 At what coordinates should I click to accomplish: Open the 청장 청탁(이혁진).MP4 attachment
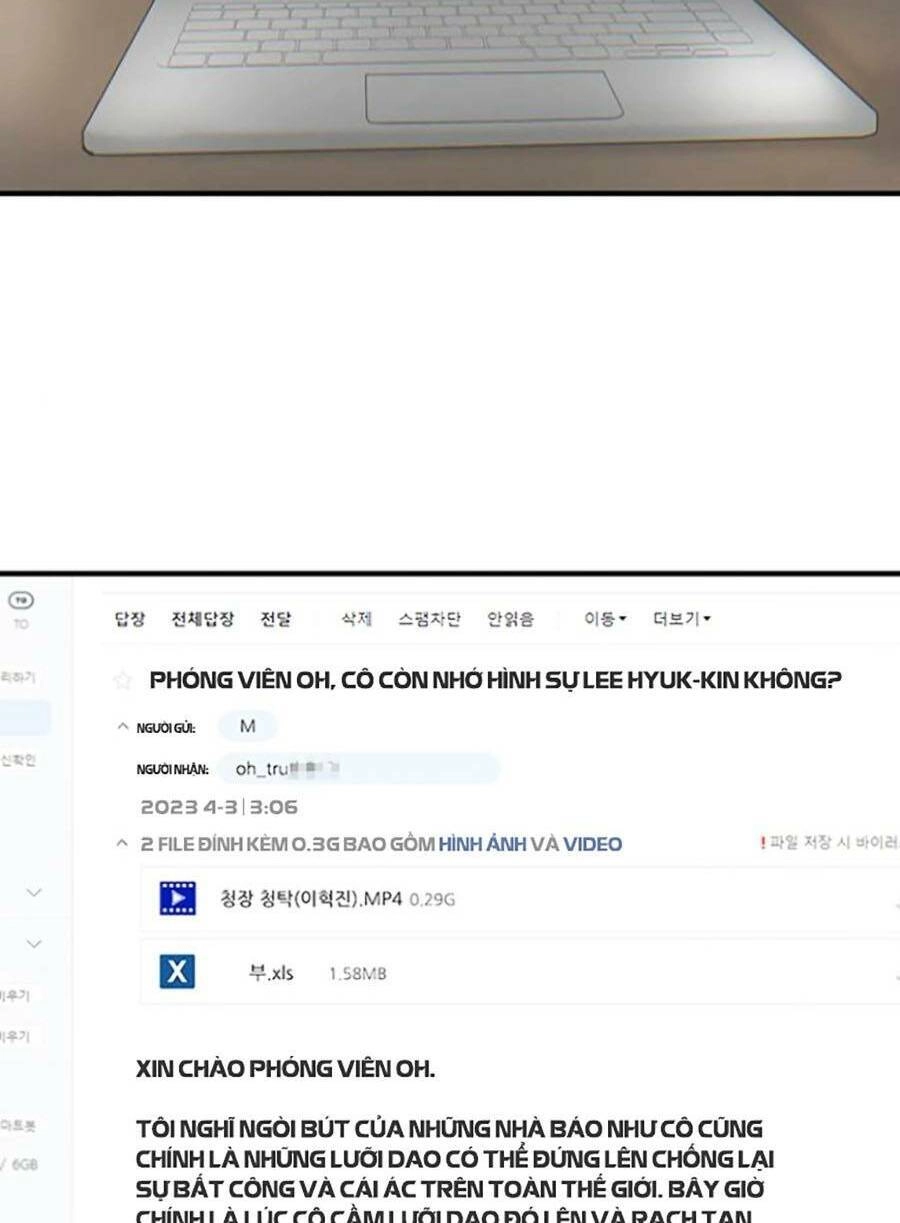(x=310, y=898)
